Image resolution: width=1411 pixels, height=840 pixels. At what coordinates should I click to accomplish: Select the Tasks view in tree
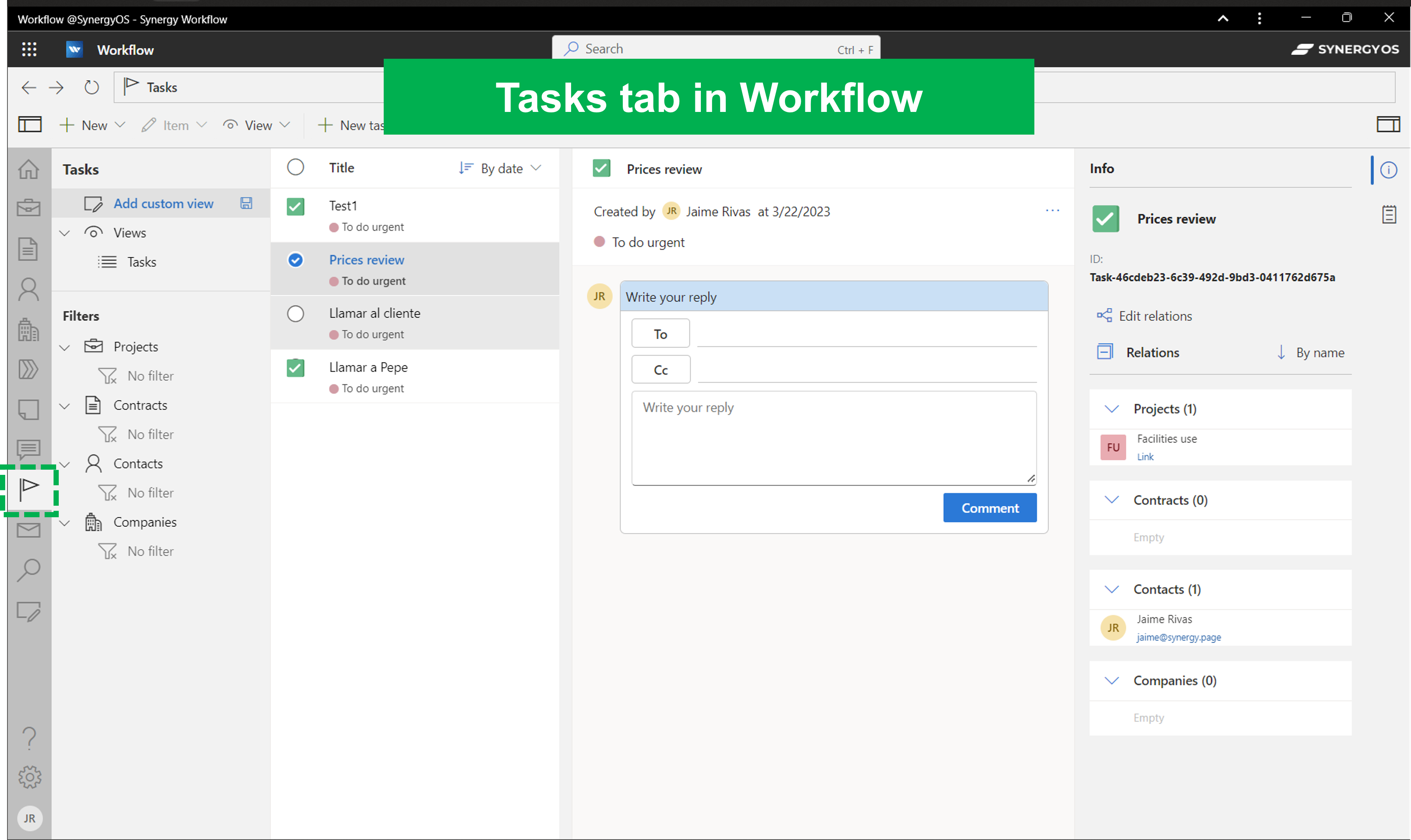click(142, 262)
